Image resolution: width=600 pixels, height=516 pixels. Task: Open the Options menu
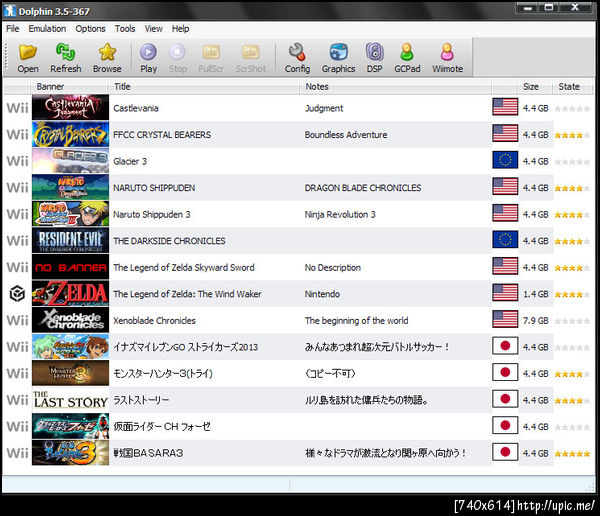[x=90, y=29]
